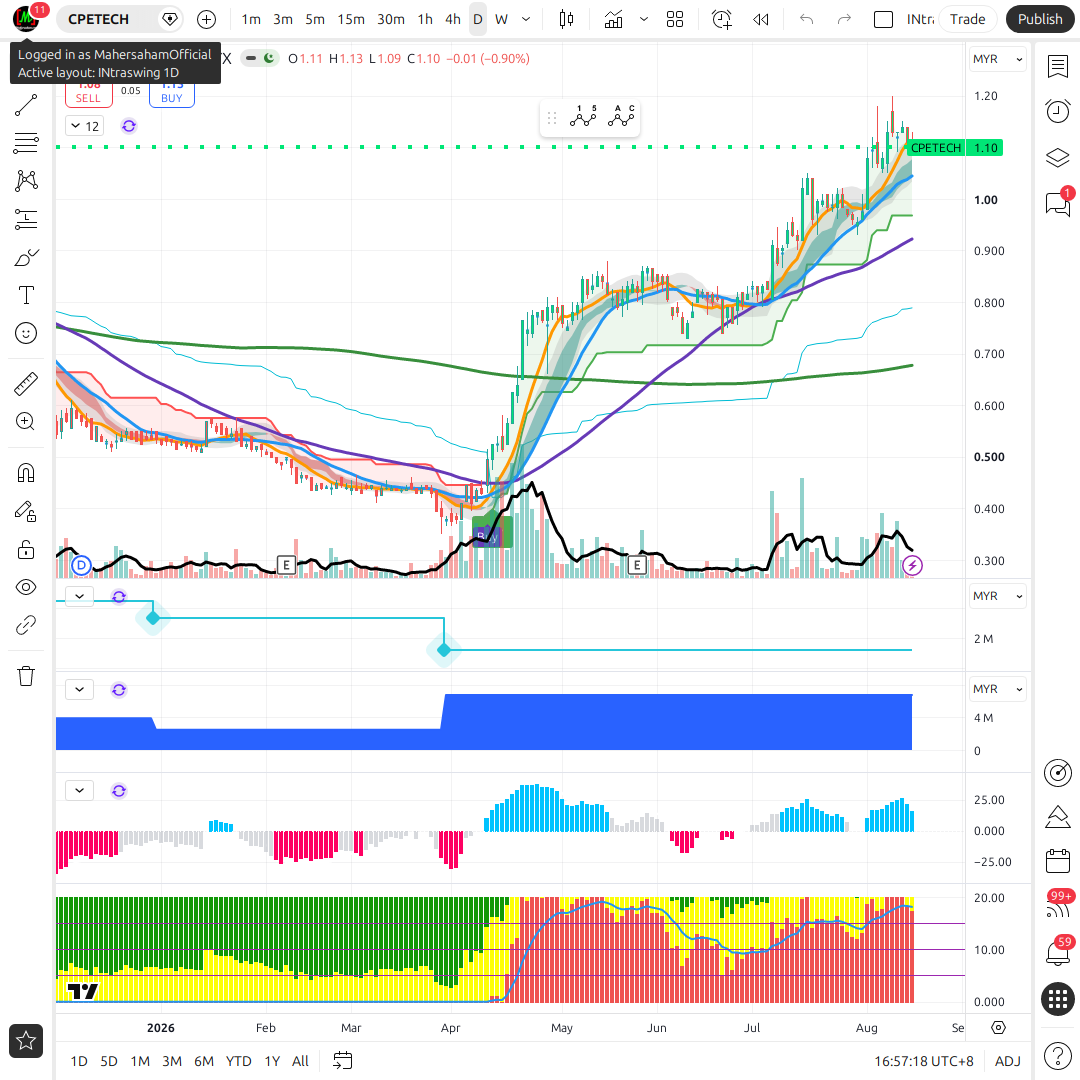Click the SELL price button
The width and height of the screenshot is (1080, 1080).
point(88,94)
